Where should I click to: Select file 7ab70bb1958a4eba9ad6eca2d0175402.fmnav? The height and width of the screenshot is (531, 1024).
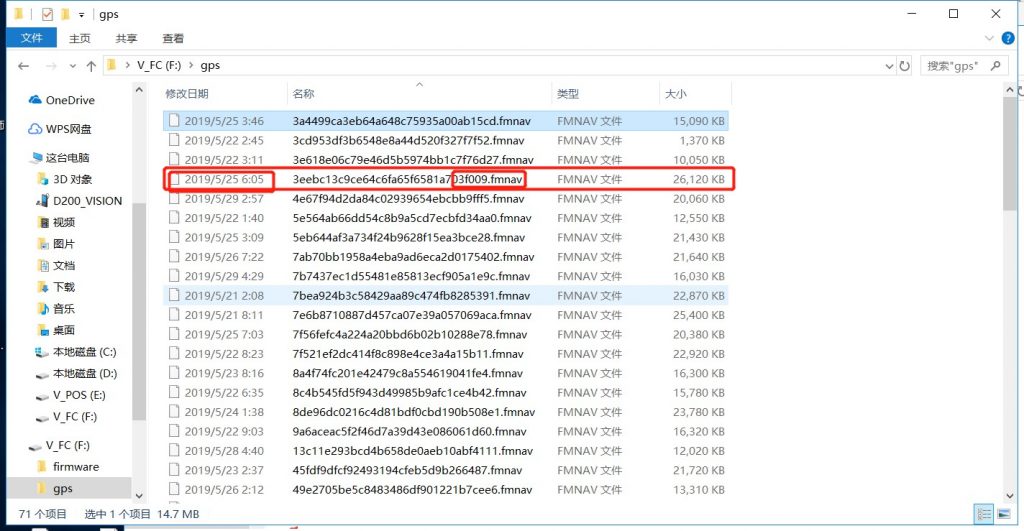[445, 257]
